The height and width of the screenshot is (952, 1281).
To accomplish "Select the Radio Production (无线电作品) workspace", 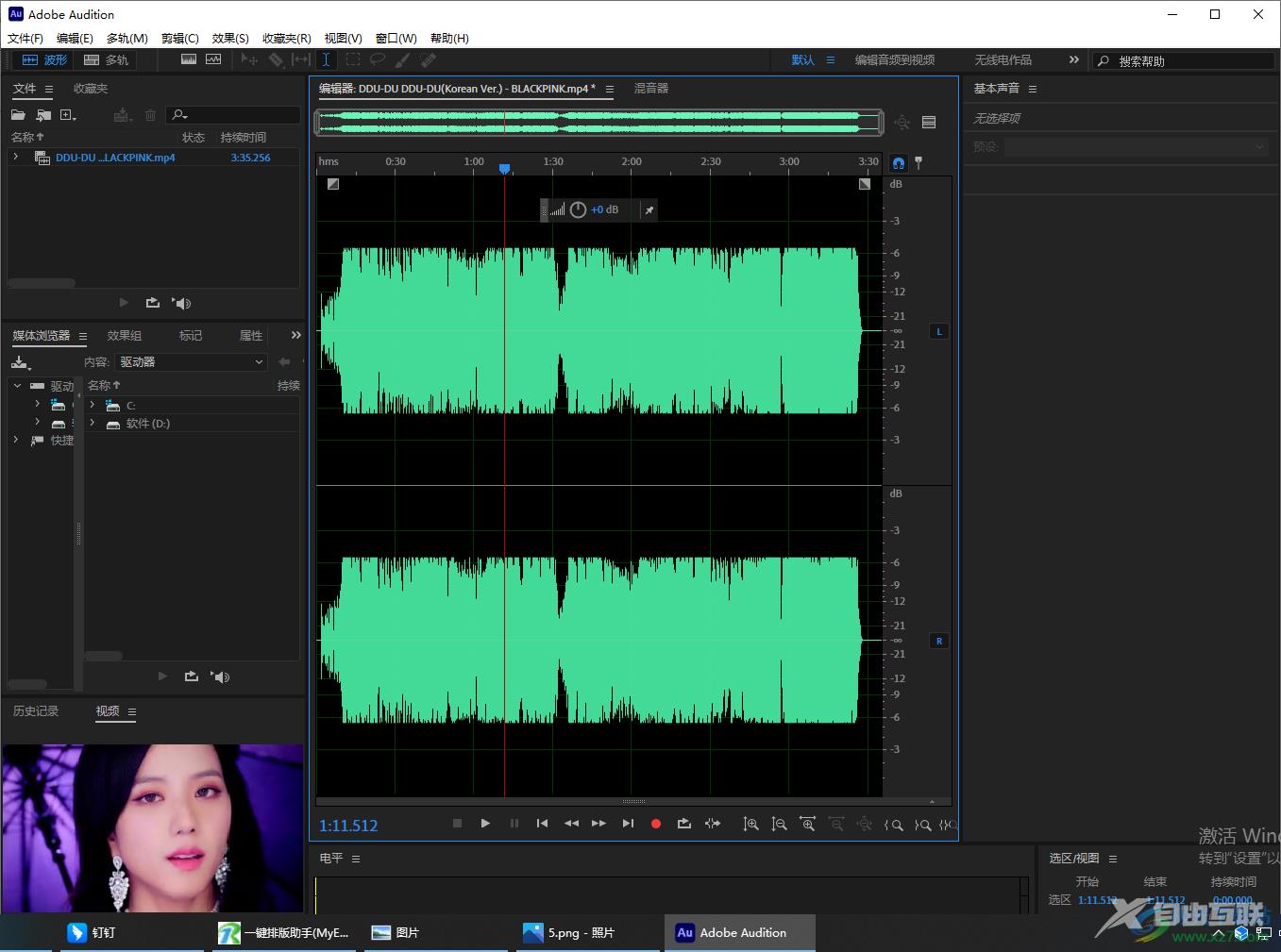I will click(1003, 60).
